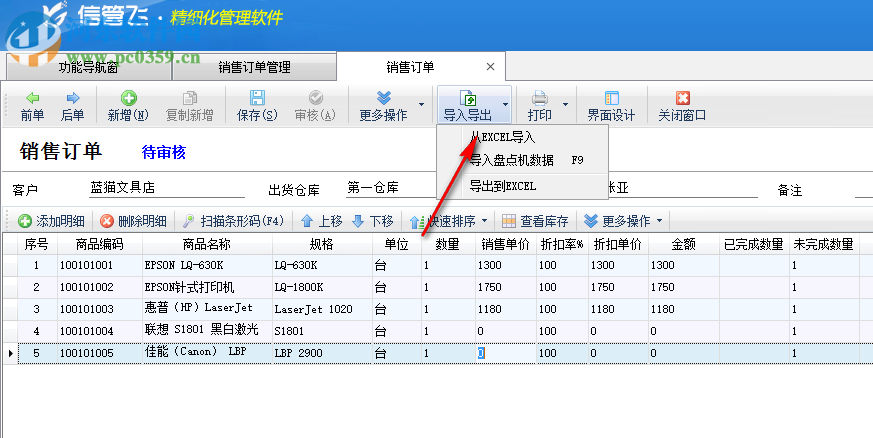Open 界面设计 layout designer
Viewport: 873px width, 438px height.
(x=611, y=106)
